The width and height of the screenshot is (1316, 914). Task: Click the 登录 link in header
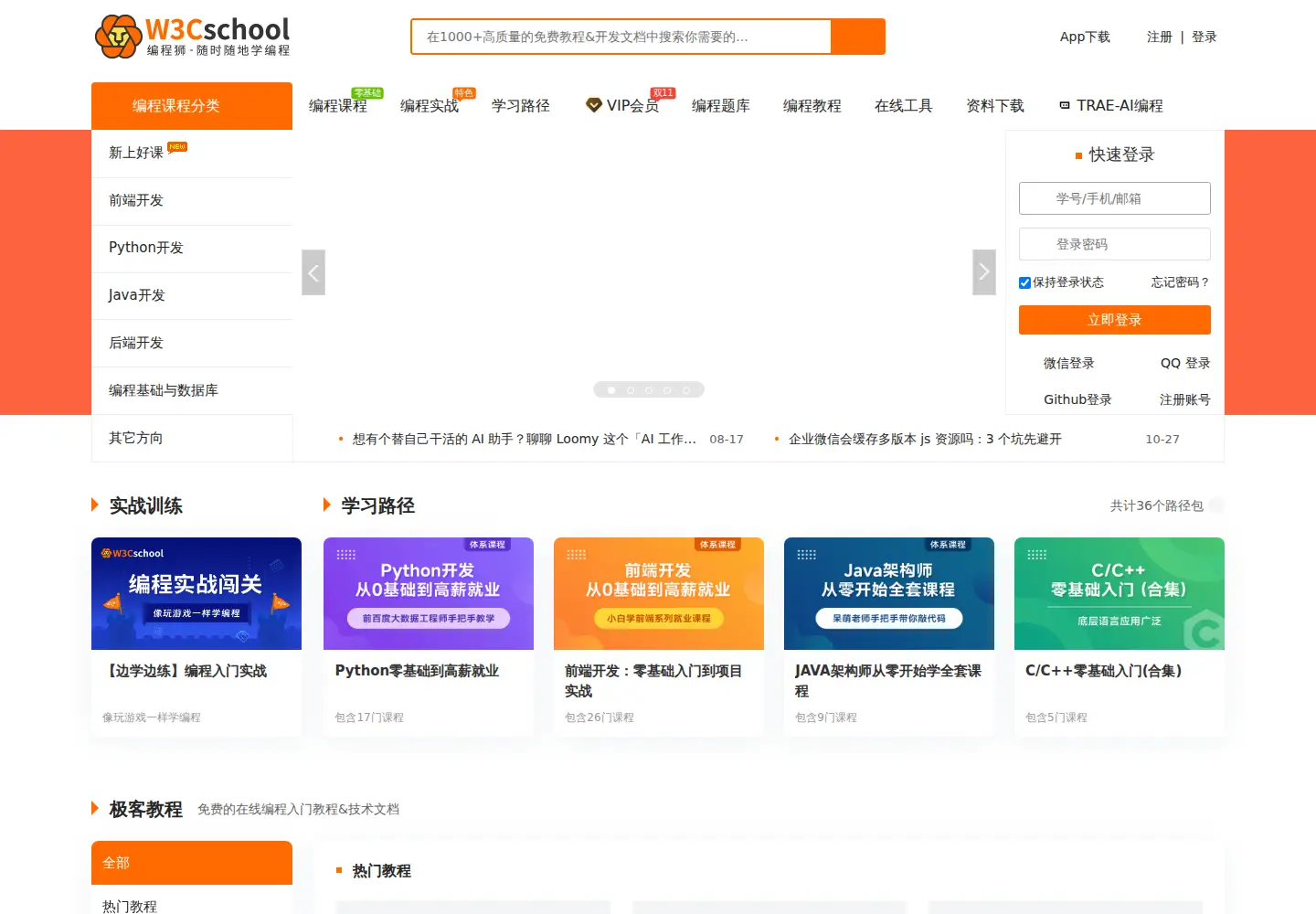tap(1205, 37)
